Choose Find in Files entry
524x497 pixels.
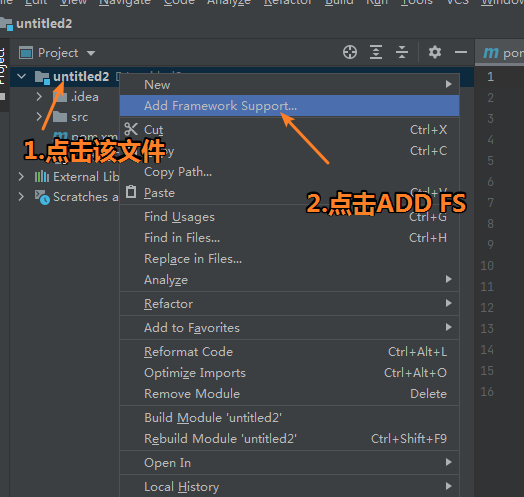click(x=289, y=238)
